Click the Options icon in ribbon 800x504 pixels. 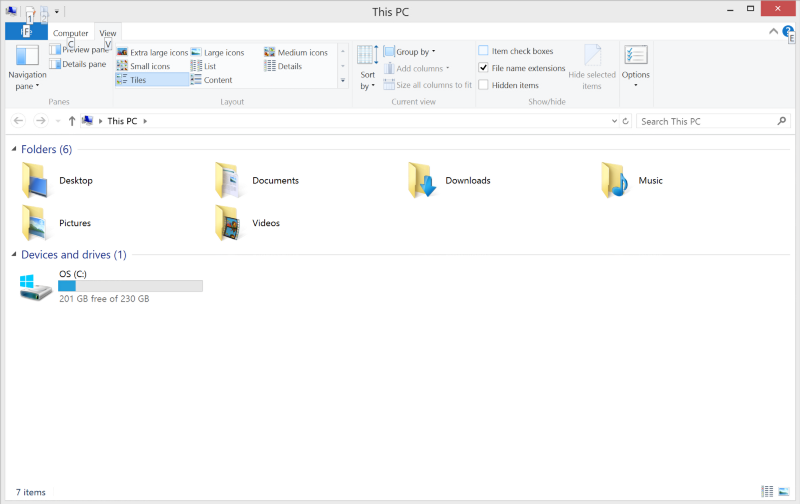tap(635, 57)
